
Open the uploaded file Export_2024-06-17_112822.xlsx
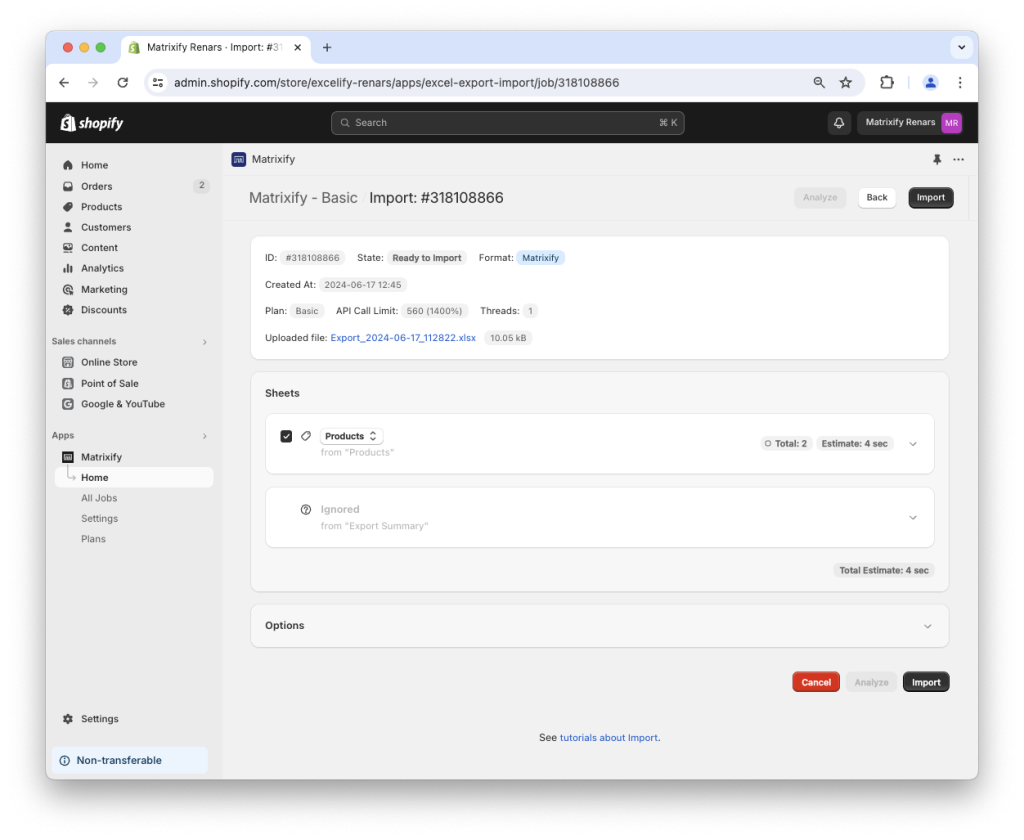pos(403,337)
